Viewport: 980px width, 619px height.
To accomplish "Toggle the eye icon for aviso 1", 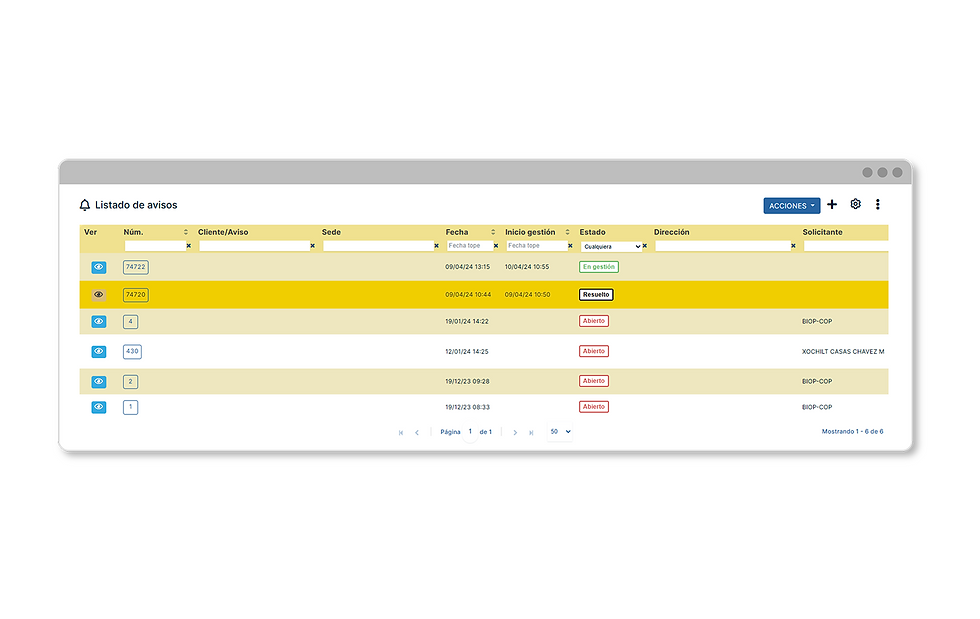I will click(x=98, y=407).
